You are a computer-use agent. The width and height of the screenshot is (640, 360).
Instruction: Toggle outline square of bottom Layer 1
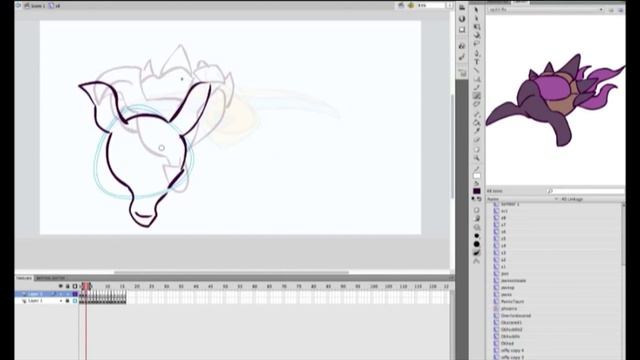(75, 301)
